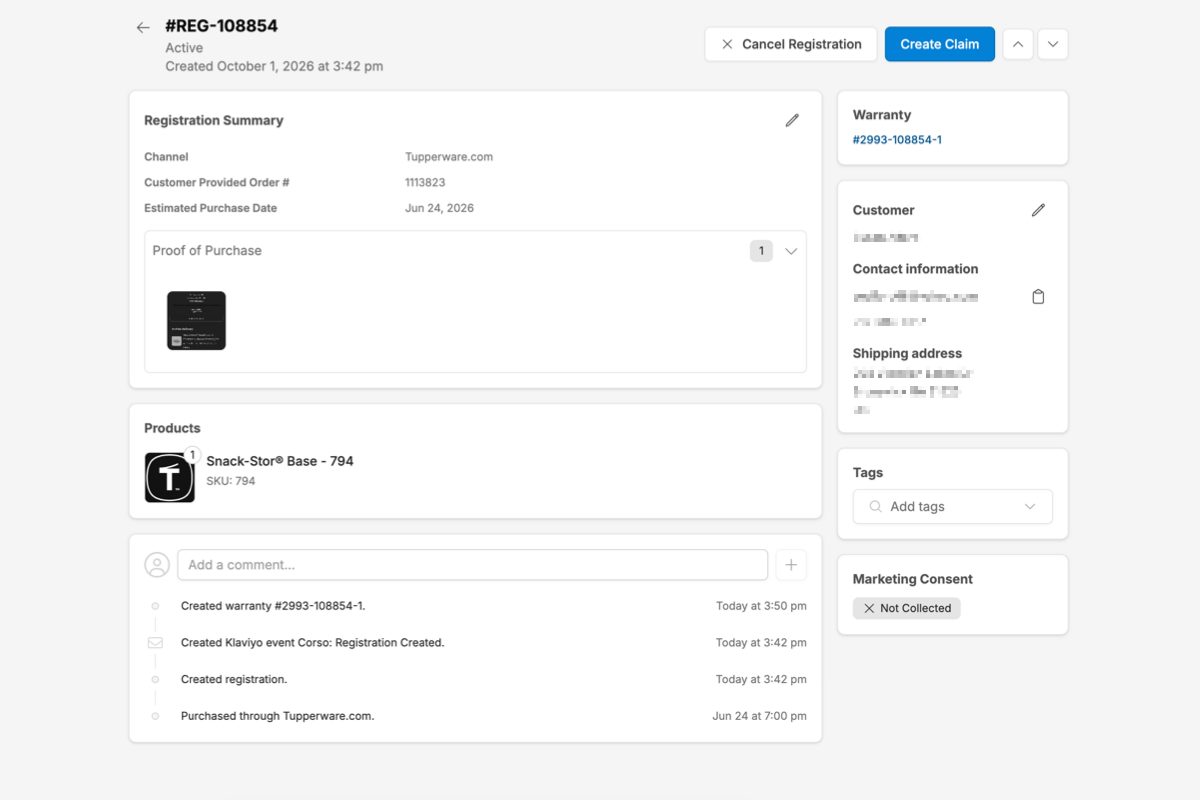Select the 'Created registration.' timeline entry
This screenshot has width=1200, height=800.
pyautogui.click(x=234, y=679)
